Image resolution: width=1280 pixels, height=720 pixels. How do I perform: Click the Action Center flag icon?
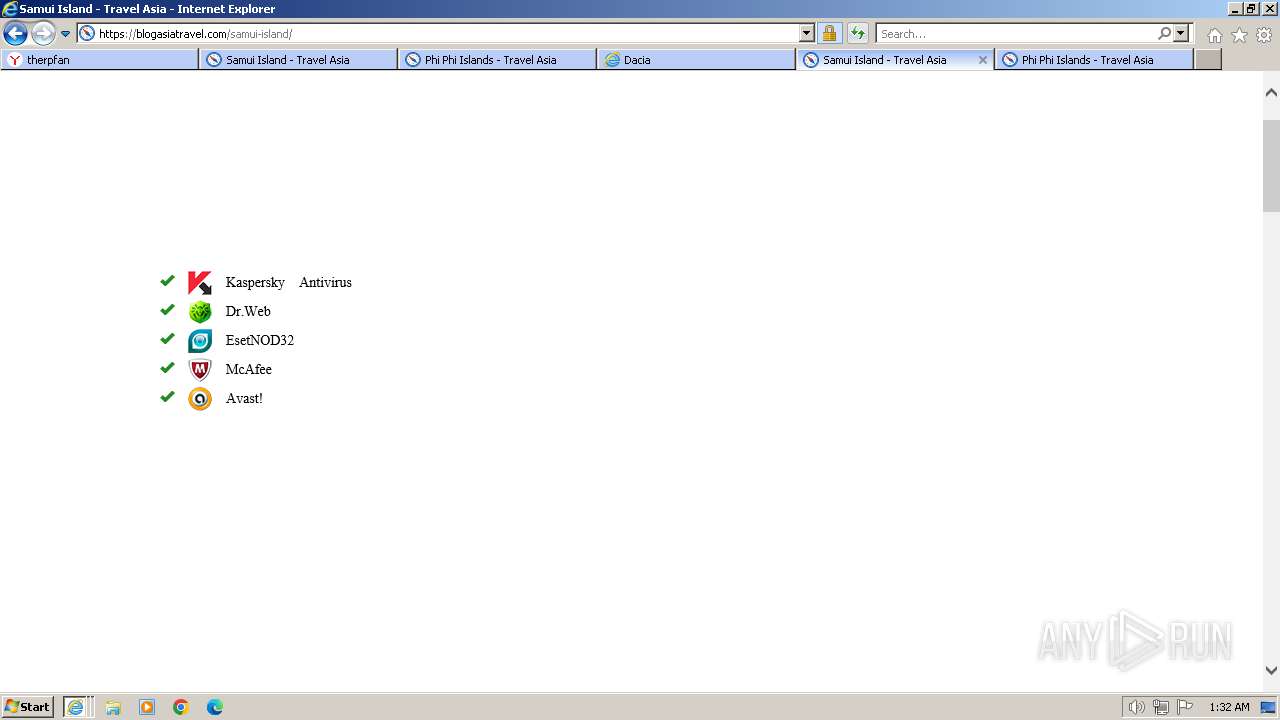coord(1185,707)
